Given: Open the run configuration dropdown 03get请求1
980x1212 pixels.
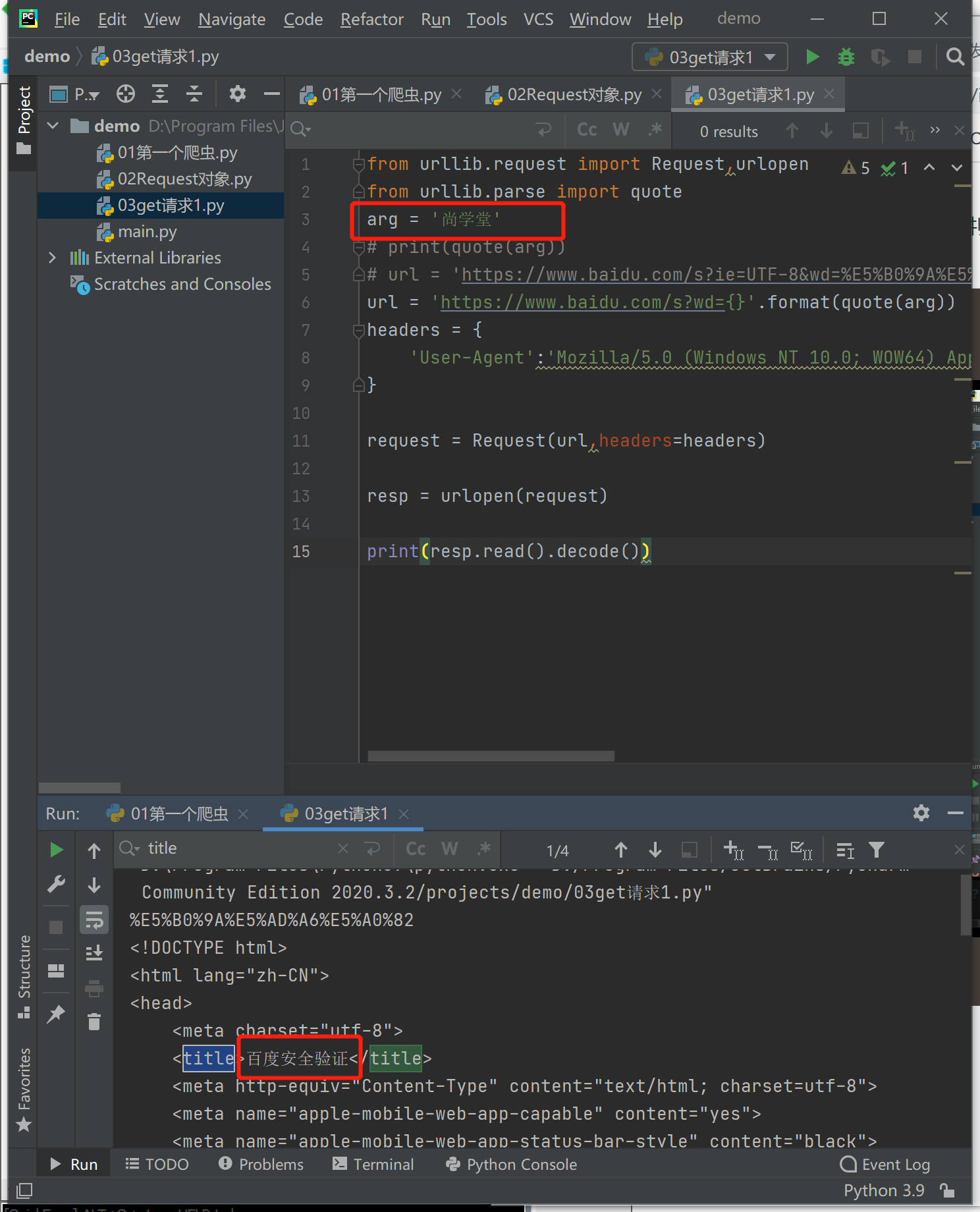Looking at the screenshot, I should tap(710, 57).
